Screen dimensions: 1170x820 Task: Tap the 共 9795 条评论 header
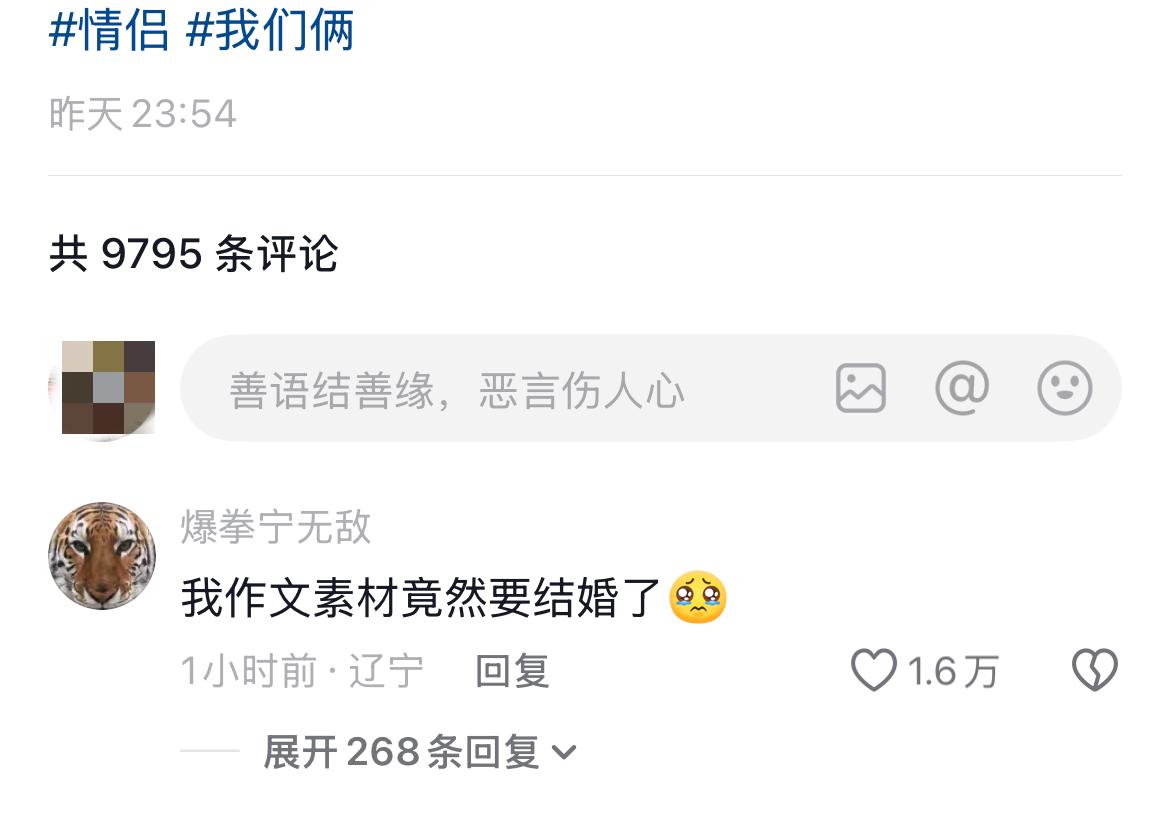click(x=193, y=254)
